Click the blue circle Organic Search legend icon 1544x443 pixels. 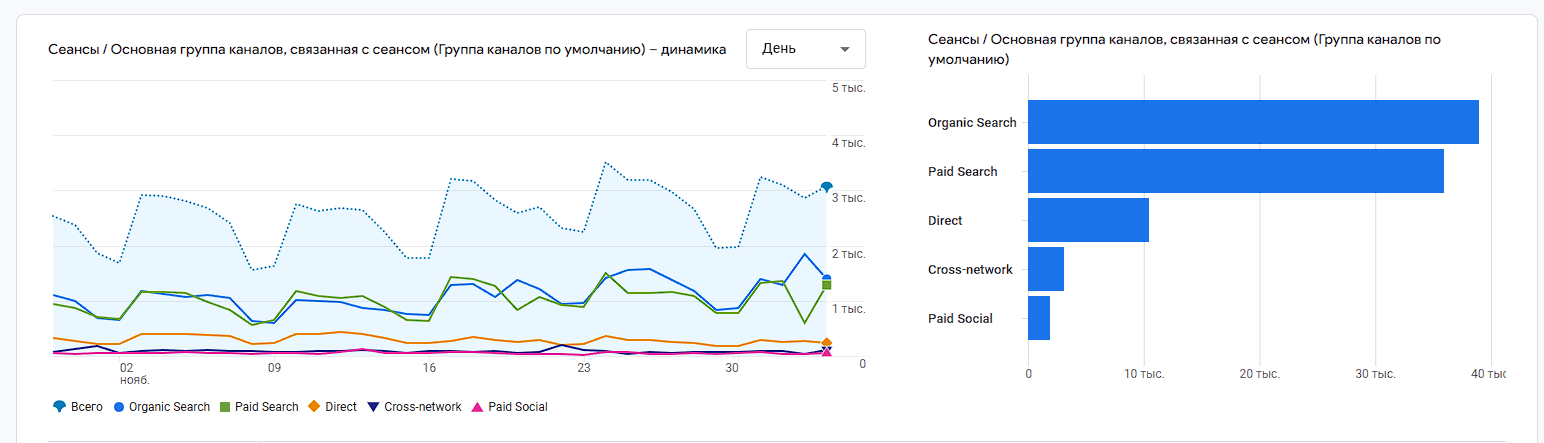(119, 407)
